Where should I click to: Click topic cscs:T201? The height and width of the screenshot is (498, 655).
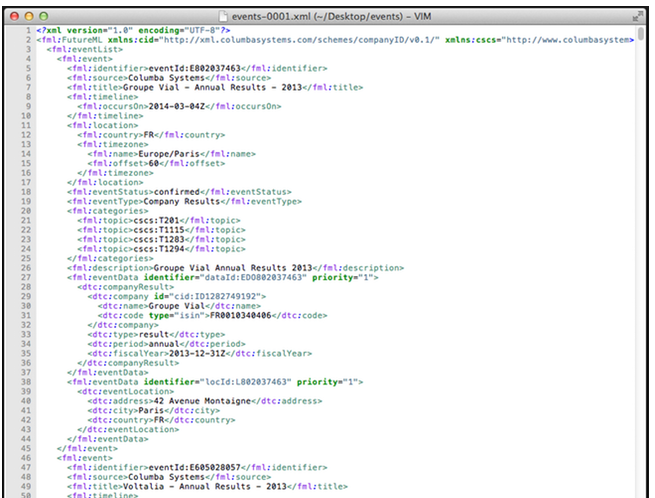(x=156, y=220)
